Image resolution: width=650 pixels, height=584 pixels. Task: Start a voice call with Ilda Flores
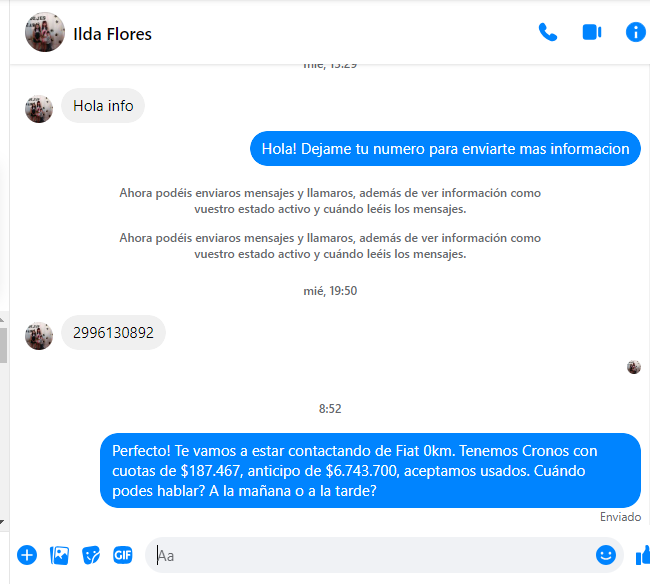coord(548,32)
